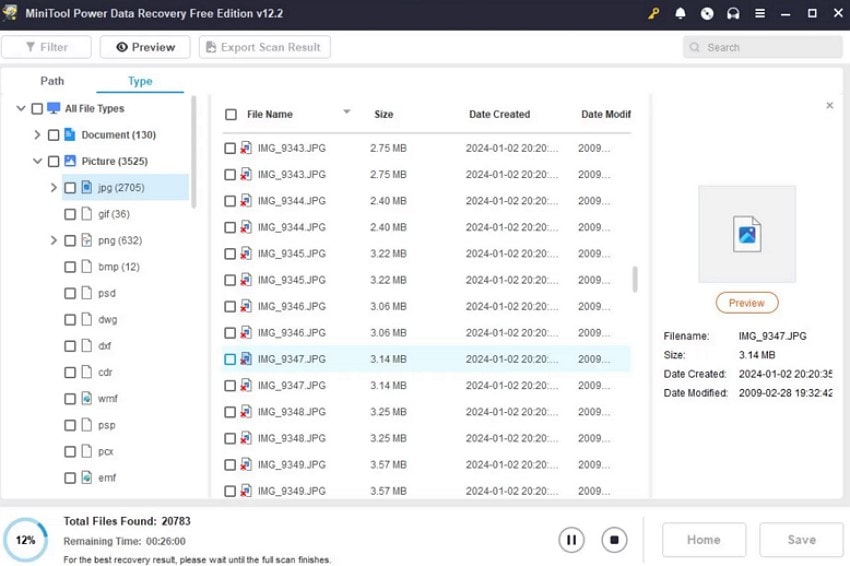Screen dimensions: 850x566
Task: Click the png file type icon
Action: tap(86, 240)
